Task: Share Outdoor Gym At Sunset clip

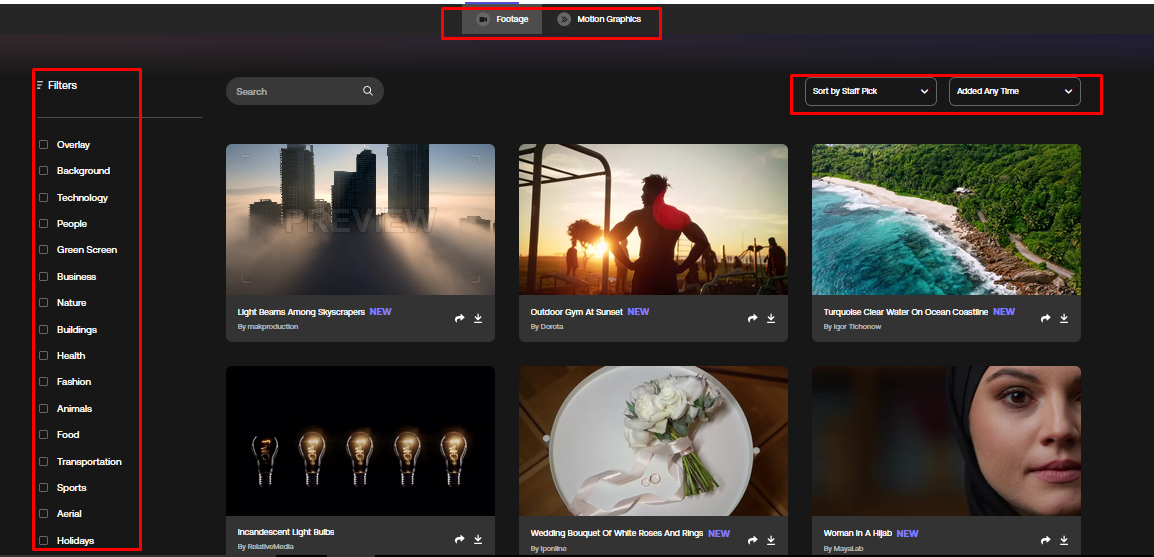Action: (753, 319)
